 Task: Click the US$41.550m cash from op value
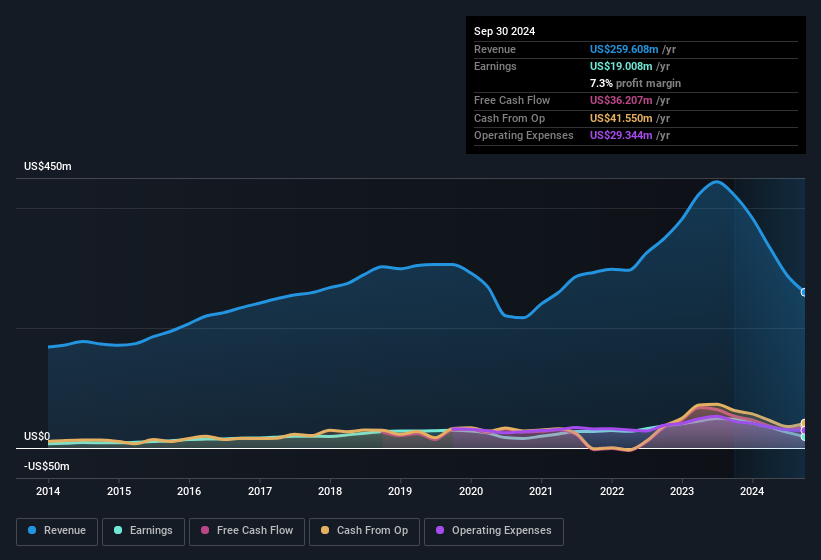tap(621, 118)
